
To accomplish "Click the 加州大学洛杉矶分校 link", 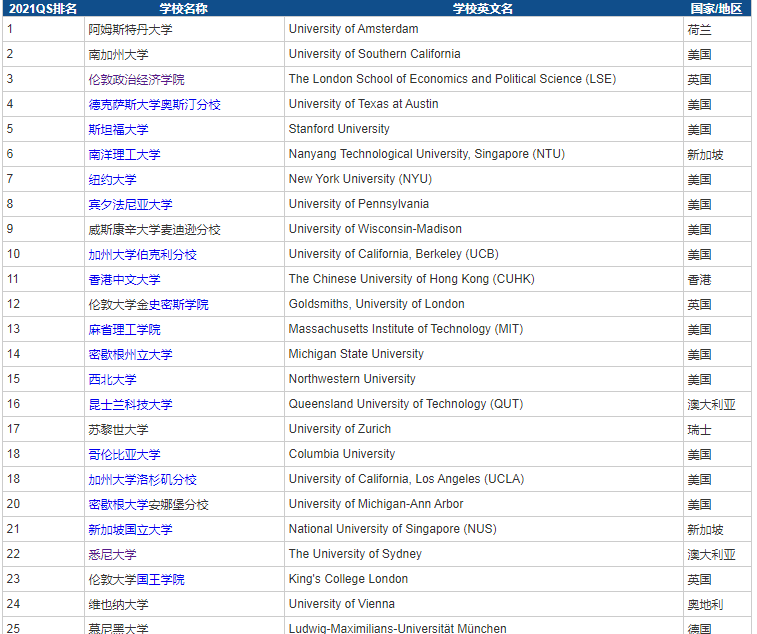I will (142, 479).
